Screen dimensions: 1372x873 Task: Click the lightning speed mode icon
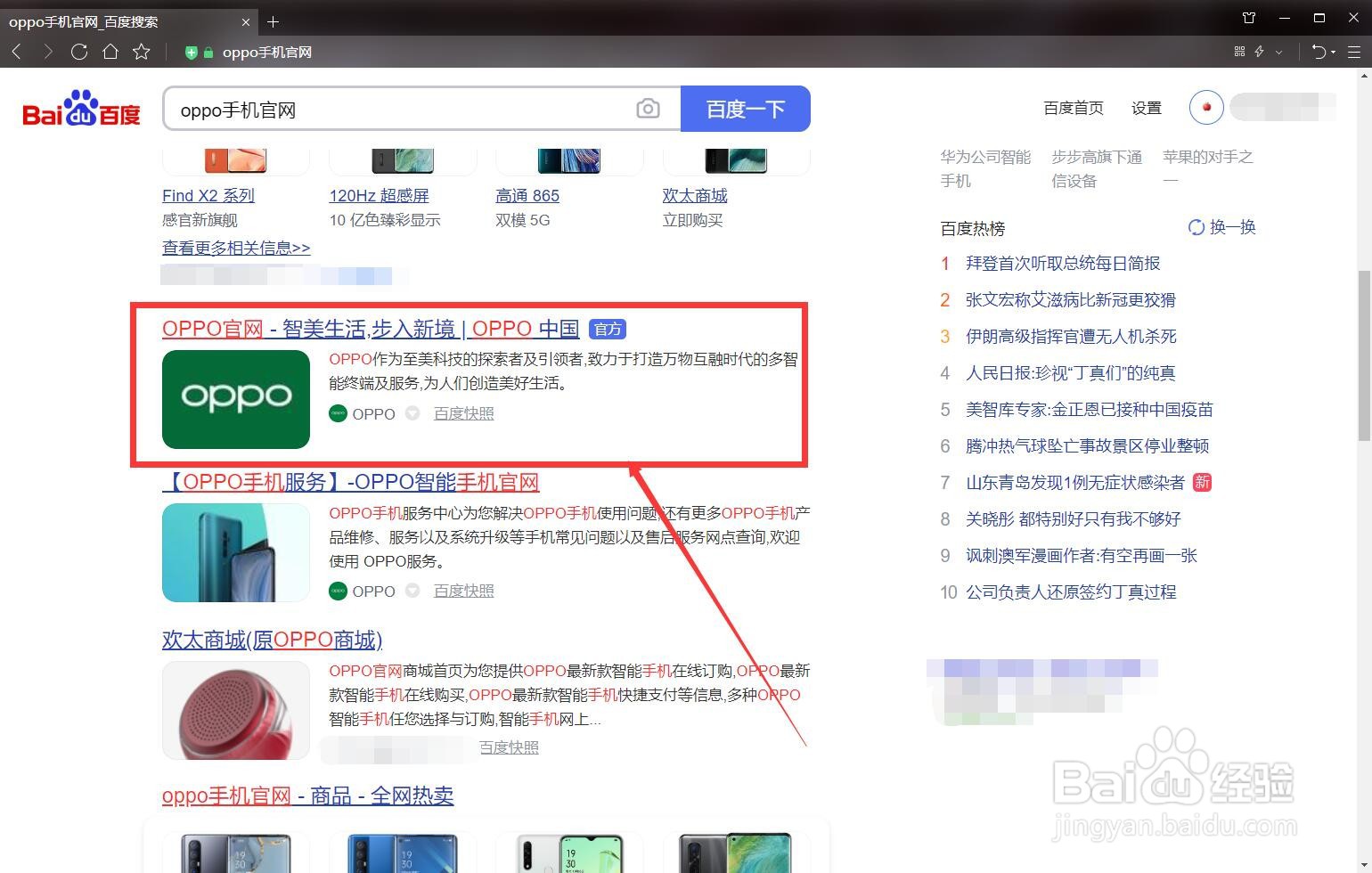tap(1260, 52)
